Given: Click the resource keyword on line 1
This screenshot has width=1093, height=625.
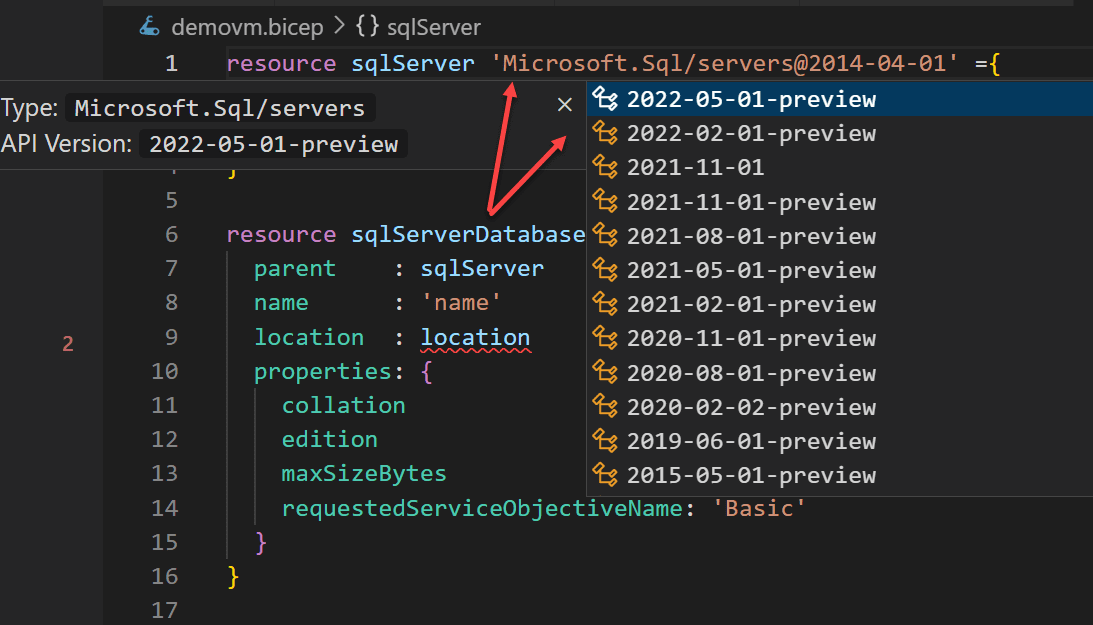Looking at the screenshot, I should 281,63.
